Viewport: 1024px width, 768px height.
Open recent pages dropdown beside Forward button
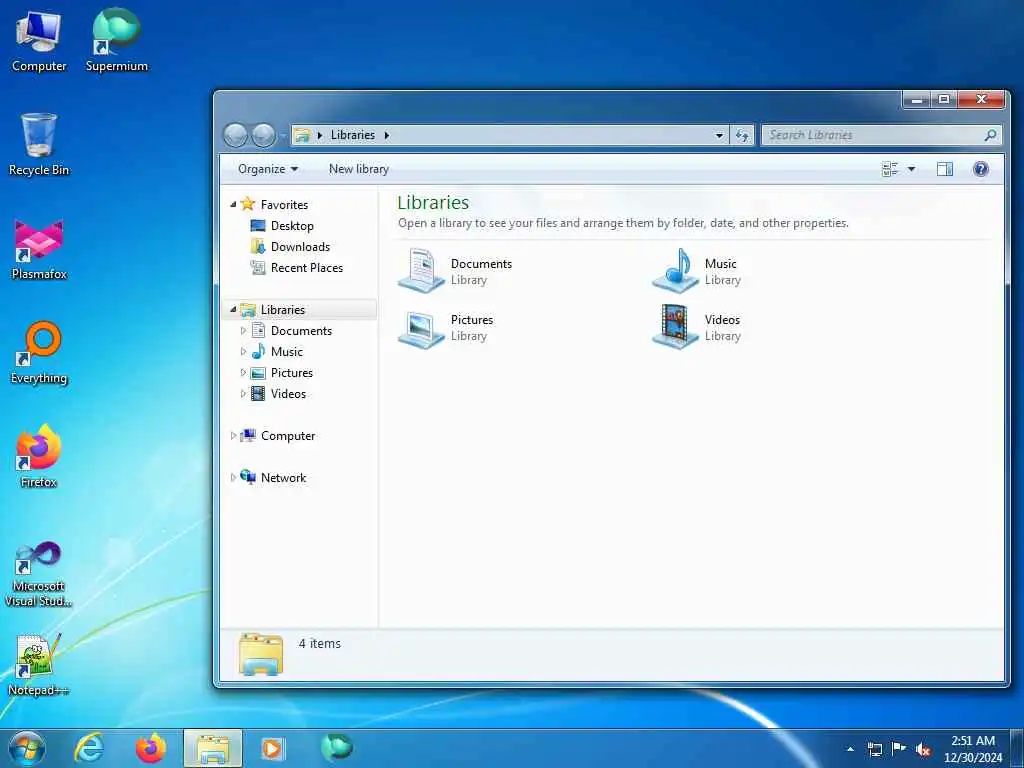[x=283, y=136]
